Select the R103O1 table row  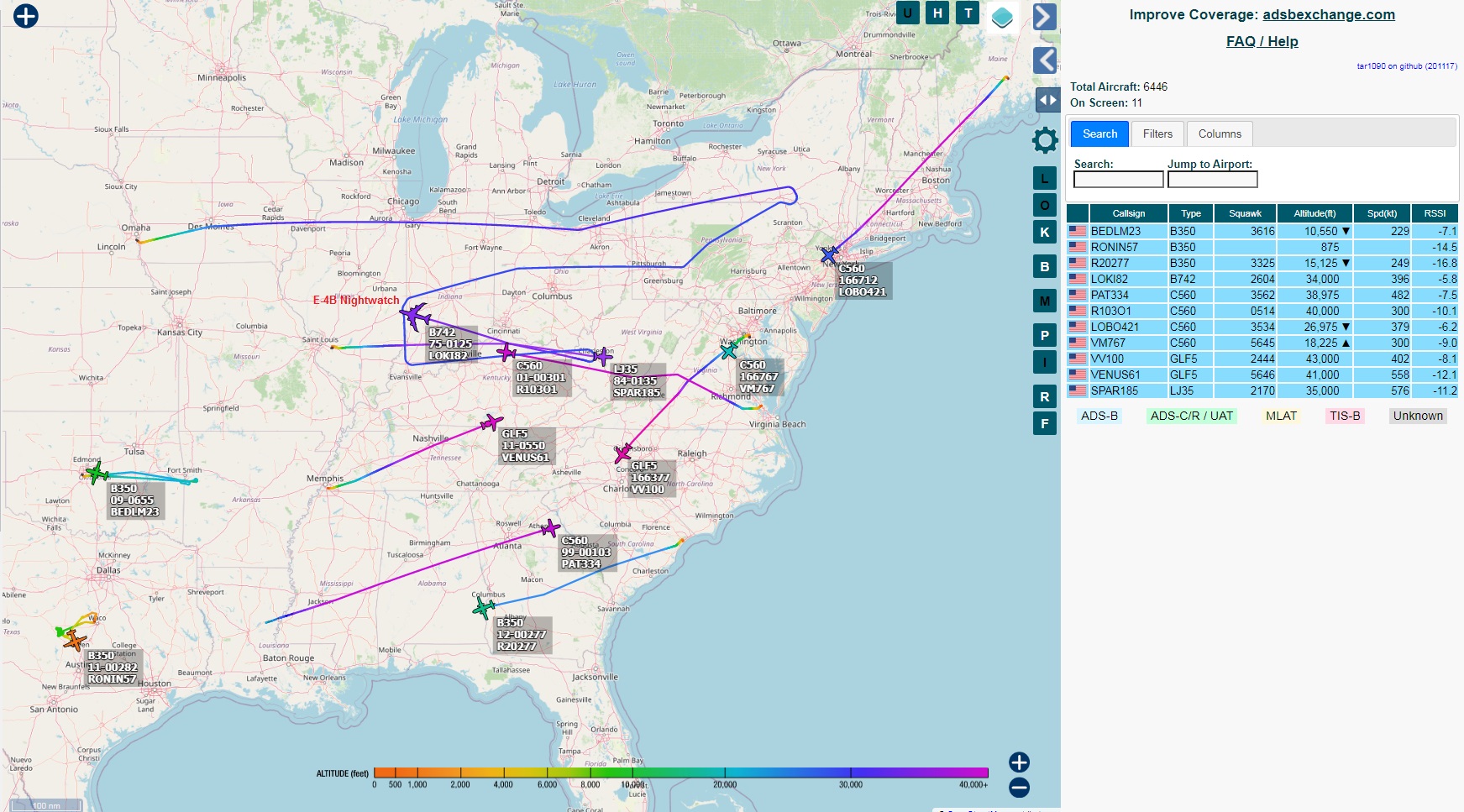click(1262, 311)
